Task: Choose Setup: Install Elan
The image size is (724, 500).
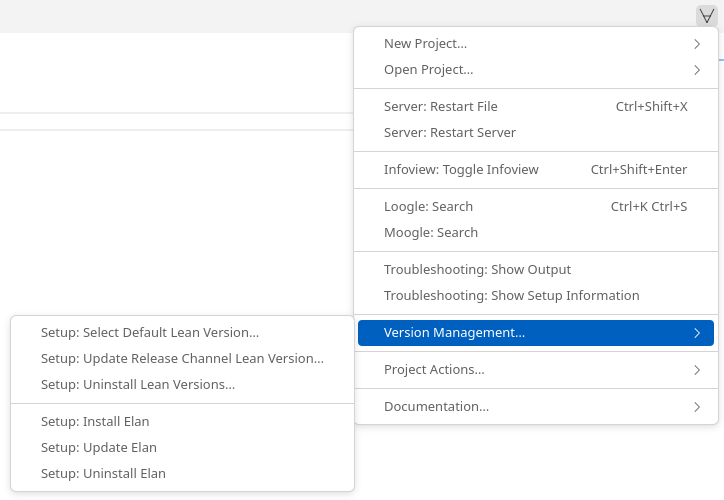Action: [x=182, y=421]
